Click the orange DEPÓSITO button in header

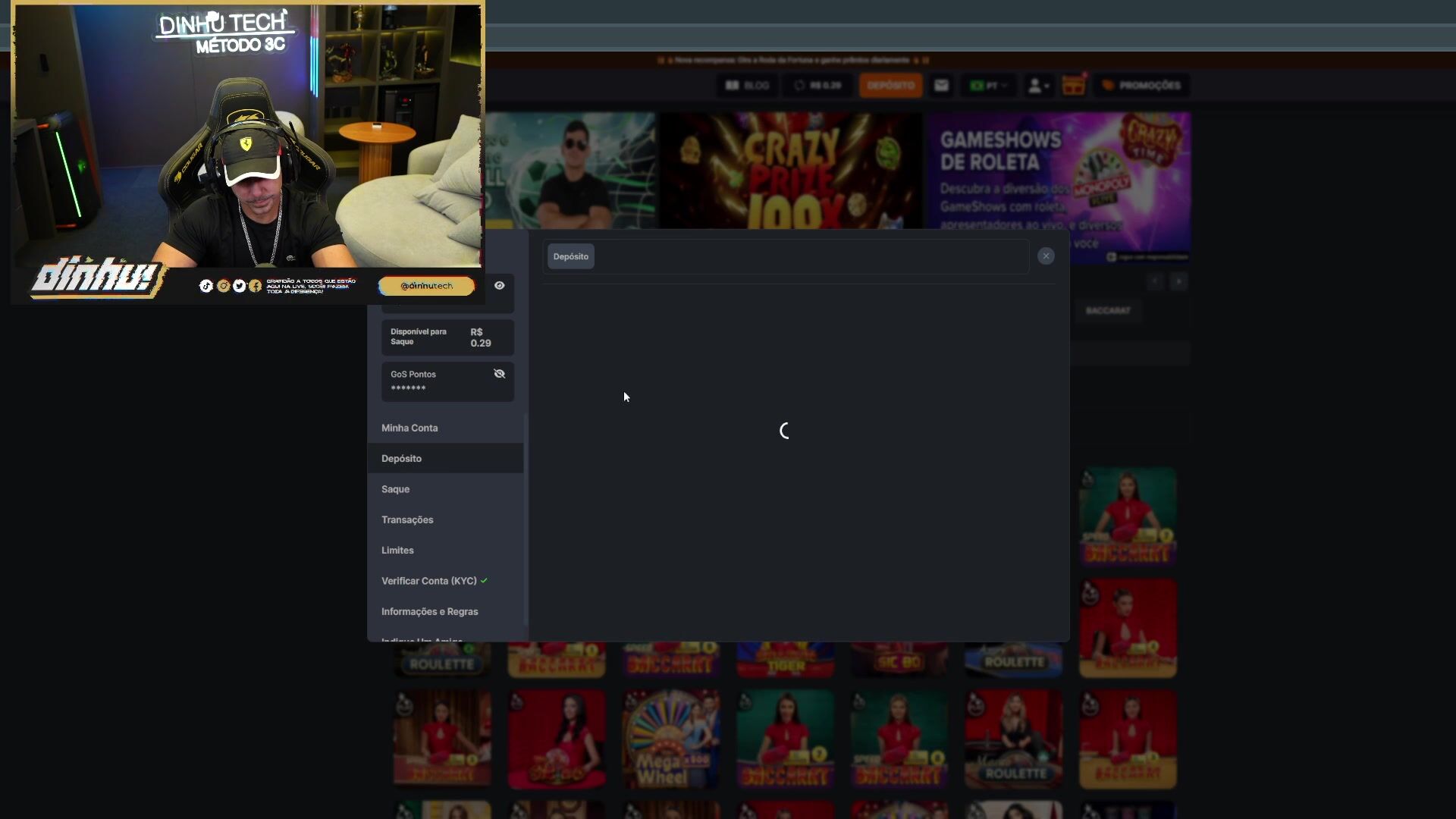click(890, 86)
